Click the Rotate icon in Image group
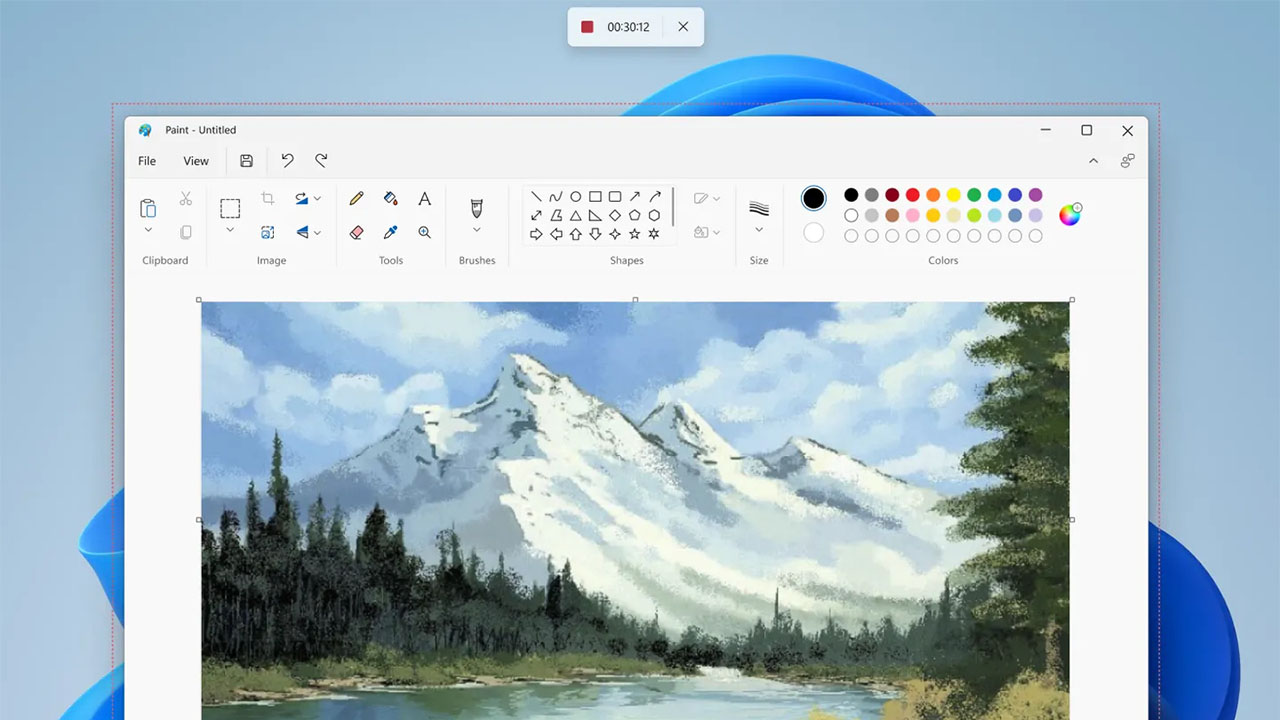 click(301, 198)
